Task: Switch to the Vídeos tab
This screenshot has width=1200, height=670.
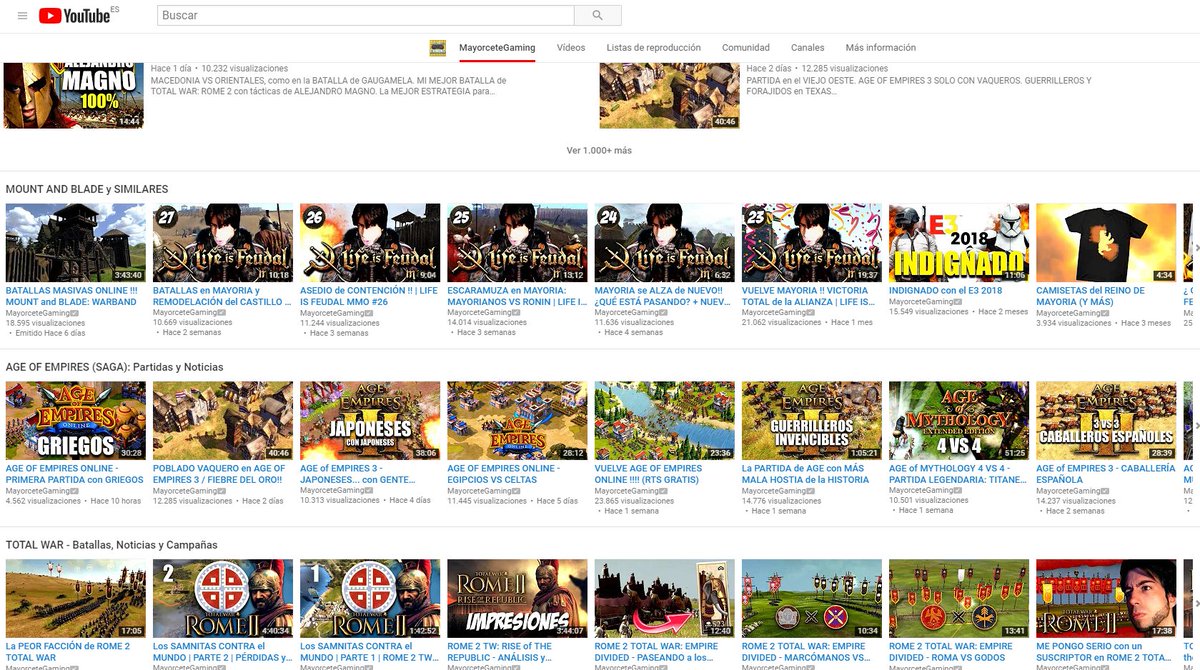Action: click(571, 48)
